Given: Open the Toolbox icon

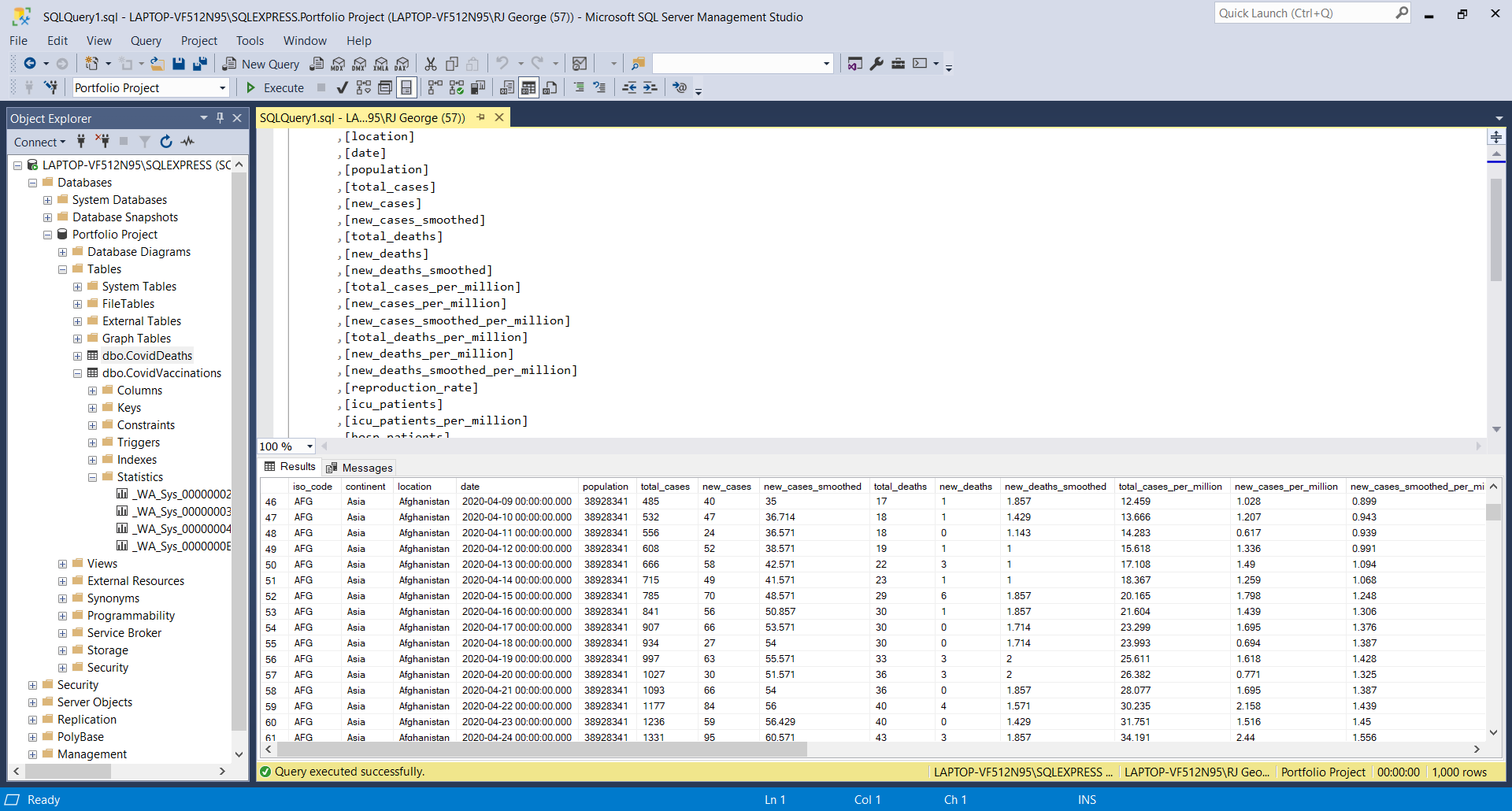Looking at the screenshot, I should 898,64.
